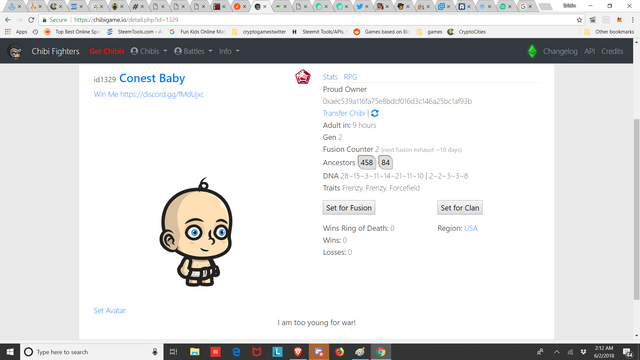640x360 pixels.
Task: Click the taskbar clock showing 2:12 AM
Action: 604,352
